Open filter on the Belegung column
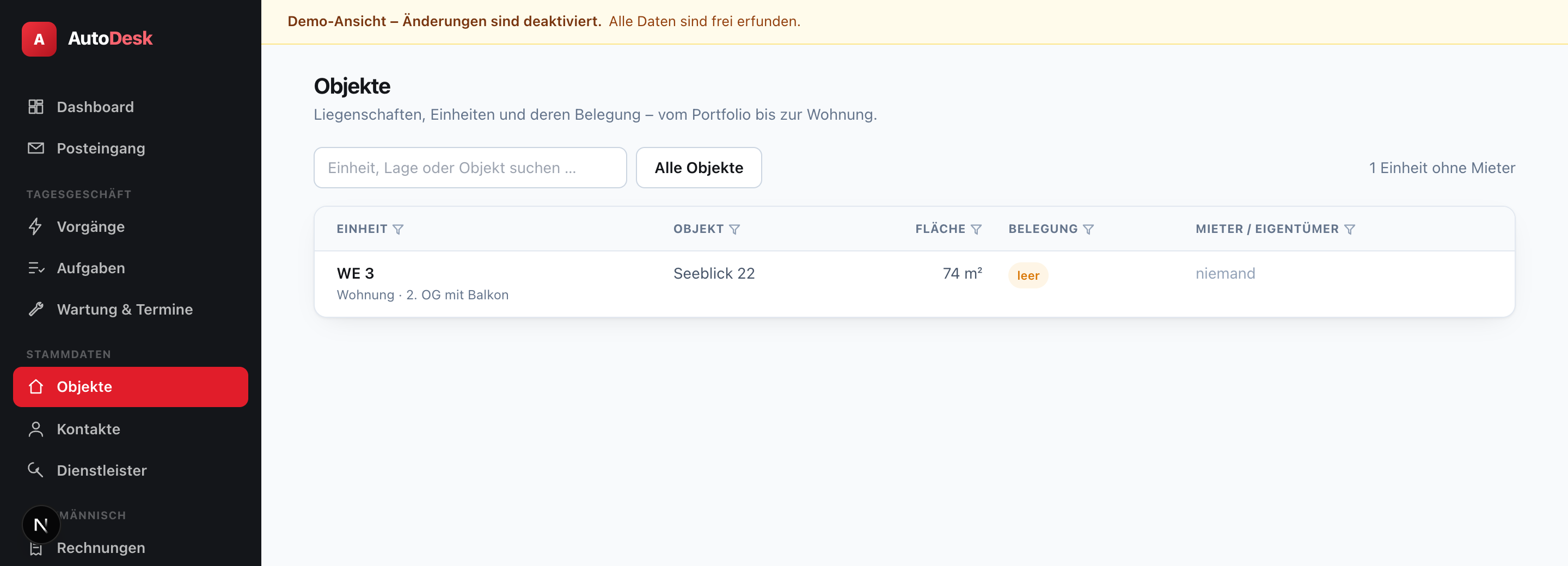 click(1088, 230)
